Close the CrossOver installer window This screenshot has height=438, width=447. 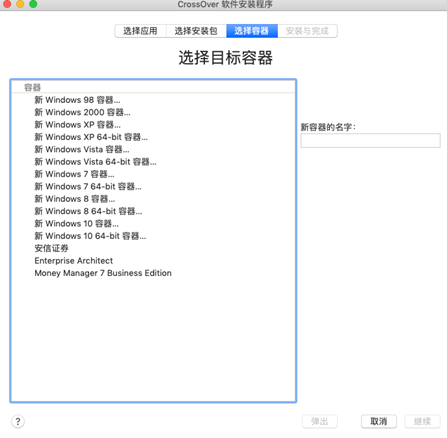(x=7, y=4)
